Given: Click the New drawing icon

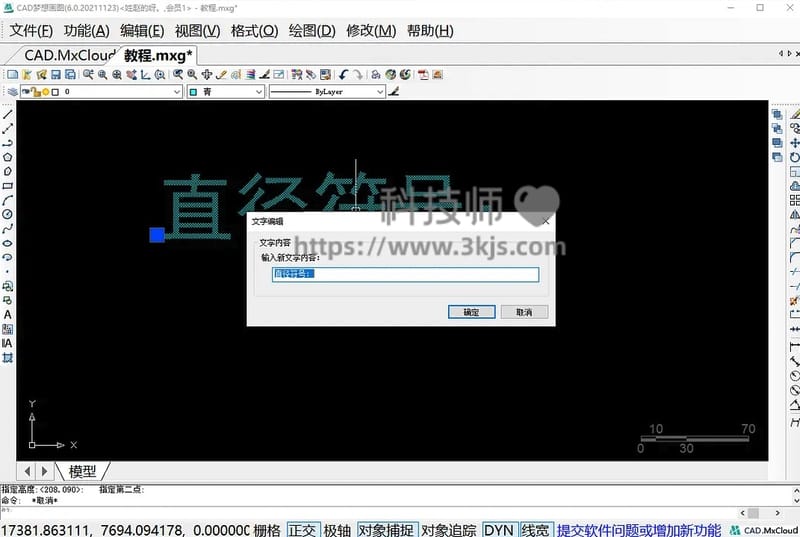Looking at the screenshot, I should (12, 74).
